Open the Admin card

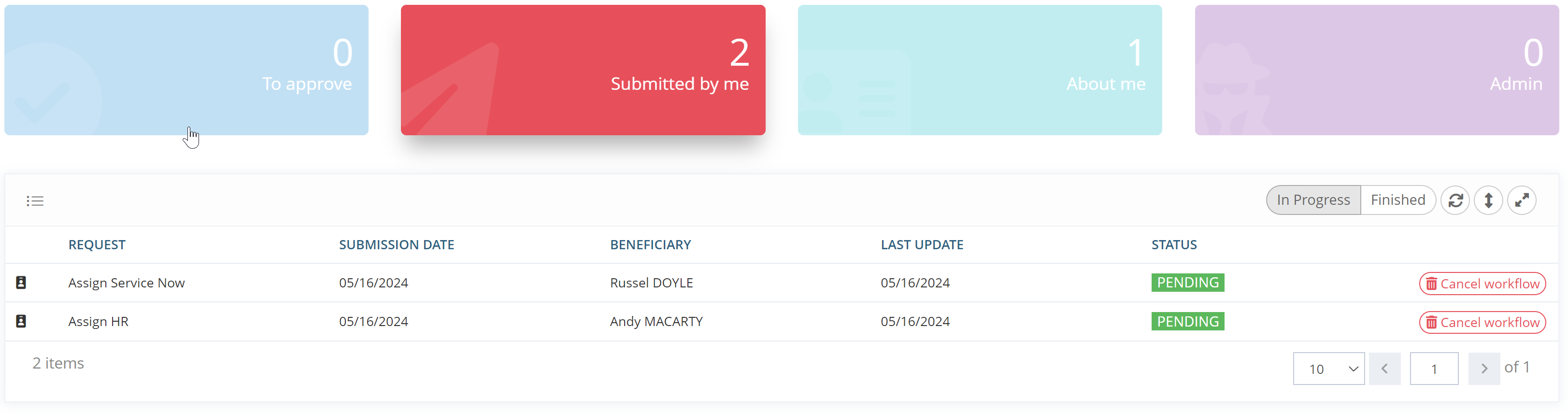pos(1376,70)
